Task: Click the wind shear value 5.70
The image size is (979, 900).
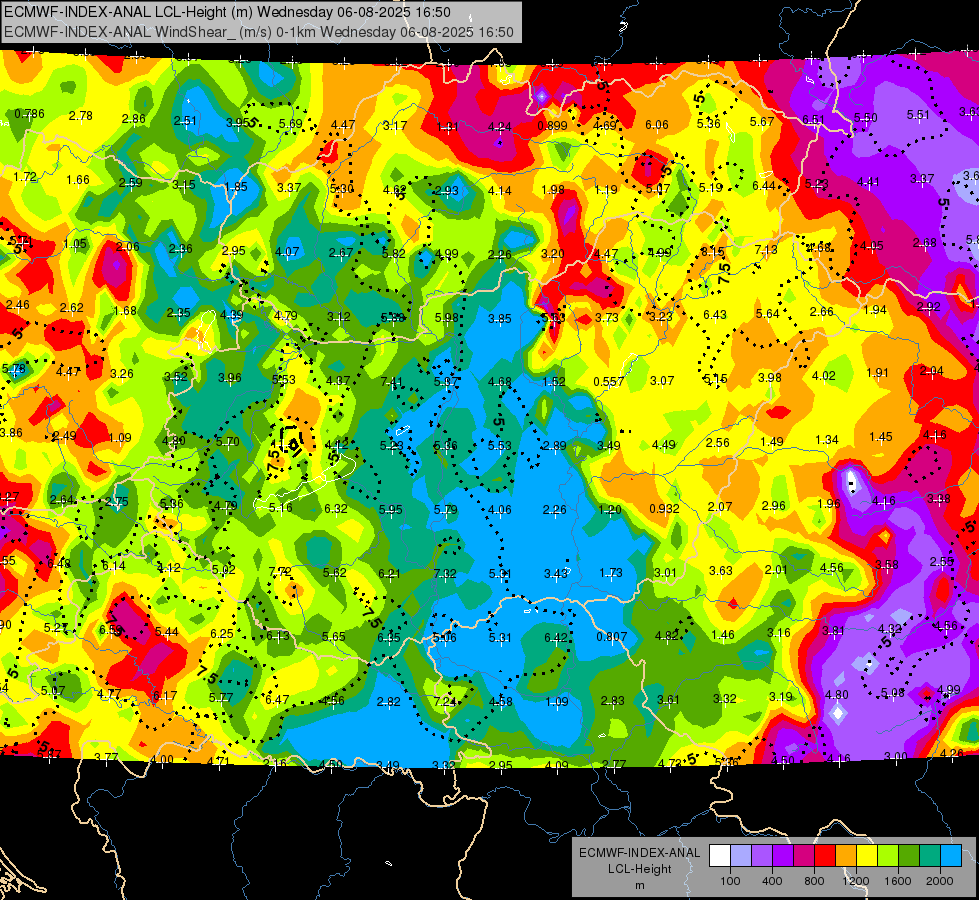Action: click(228, 442)
